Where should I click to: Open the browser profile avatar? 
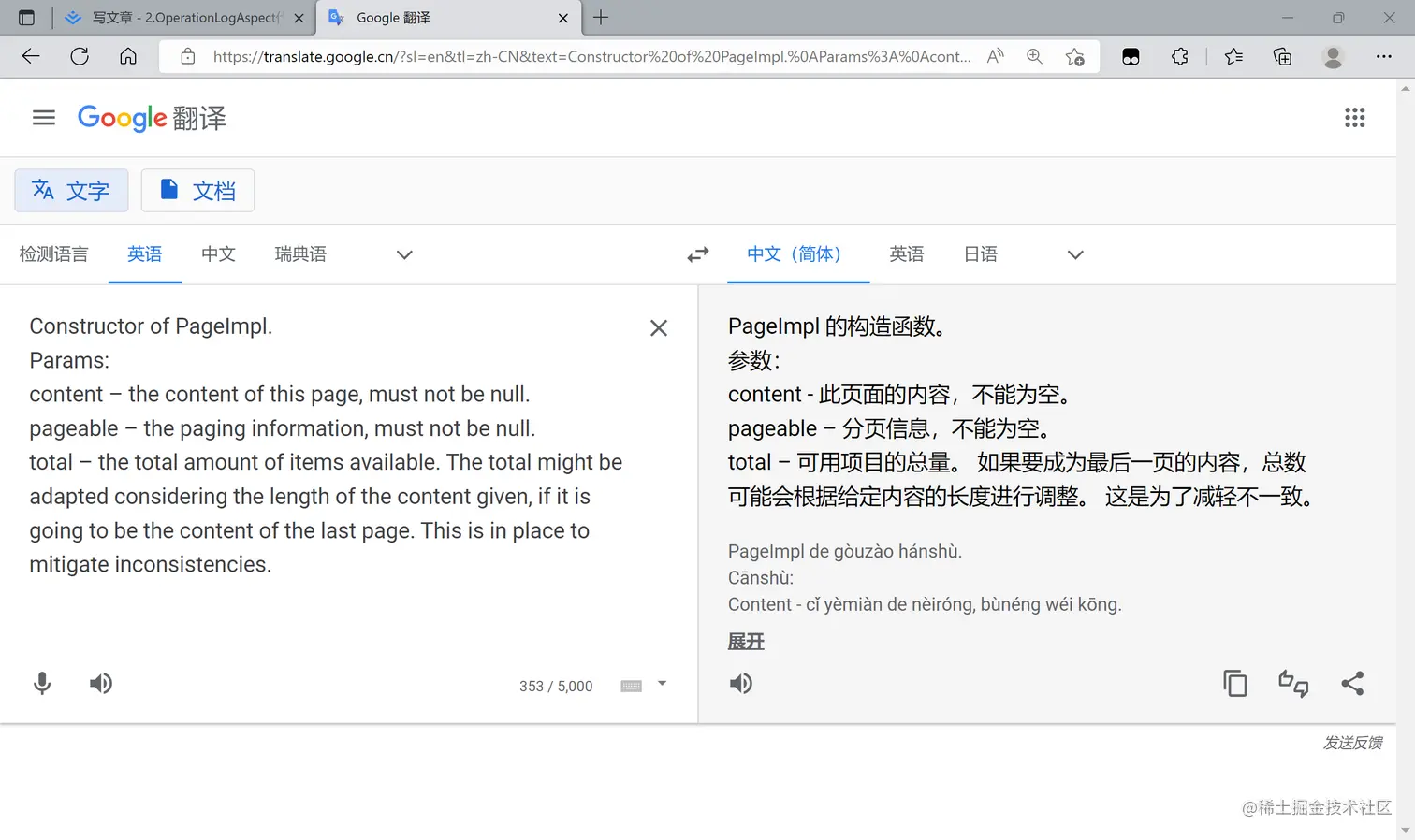(1334, 56)
